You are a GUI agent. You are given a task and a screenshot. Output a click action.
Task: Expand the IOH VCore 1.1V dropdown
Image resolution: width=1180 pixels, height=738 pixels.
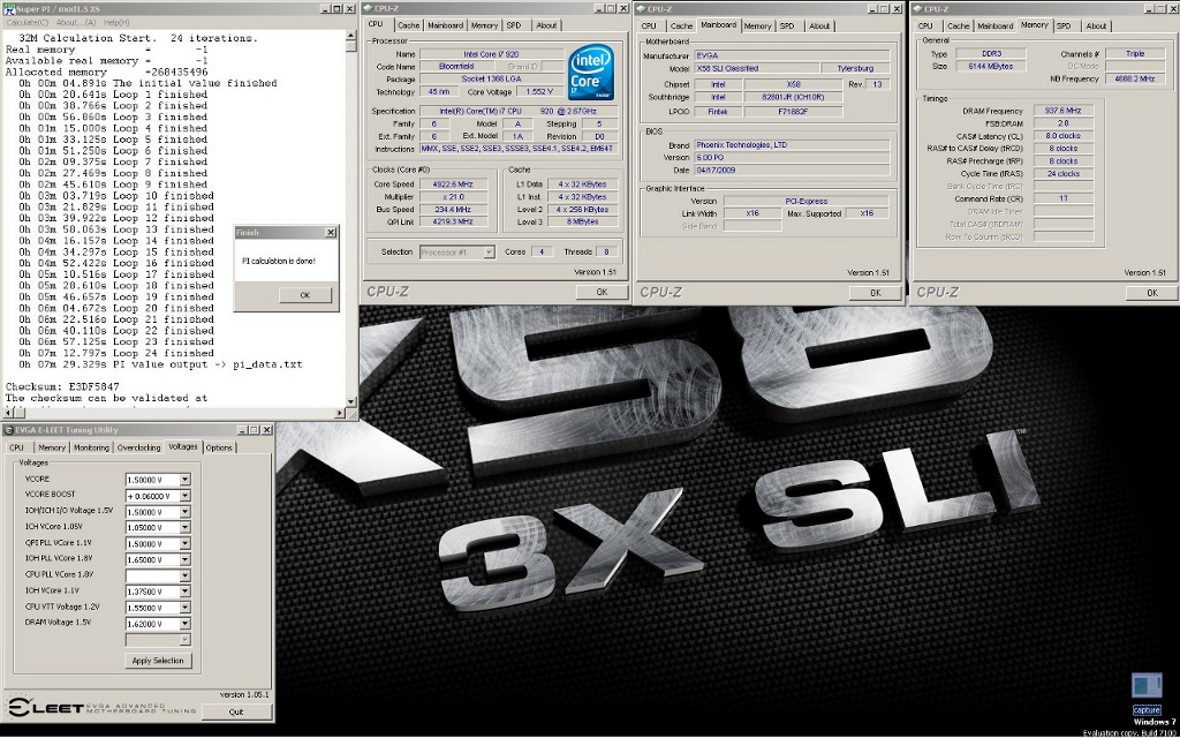pos(185,591)
